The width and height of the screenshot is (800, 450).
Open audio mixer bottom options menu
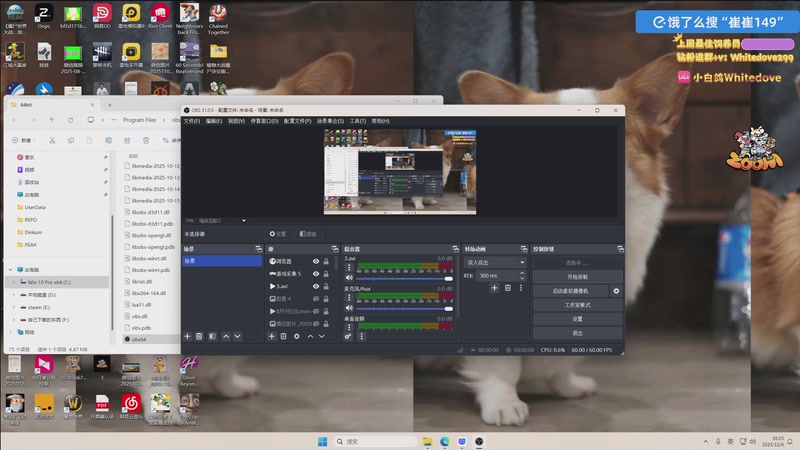362,337
